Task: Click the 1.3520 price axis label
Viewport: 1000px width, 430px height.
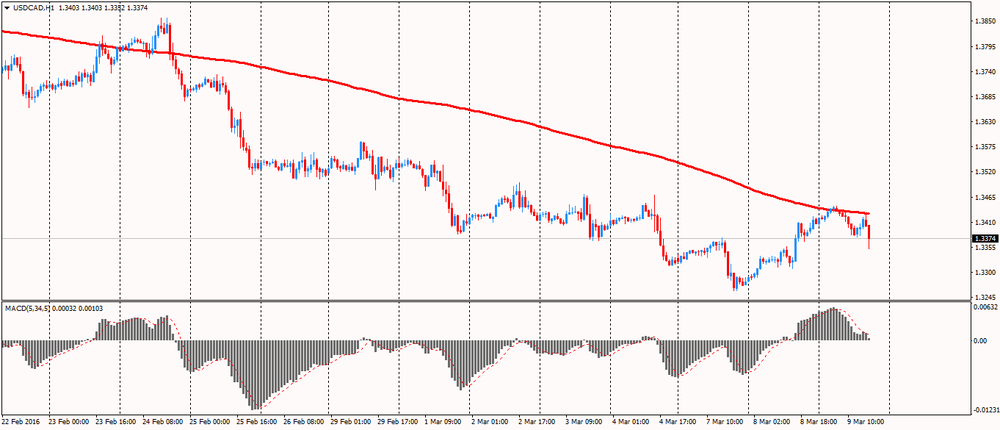Action: (x=986, y=172)
